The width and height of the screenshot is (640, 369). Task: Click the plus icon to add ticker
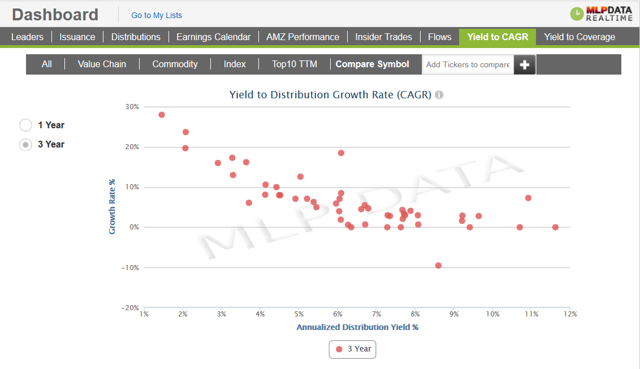coord(524,64)
